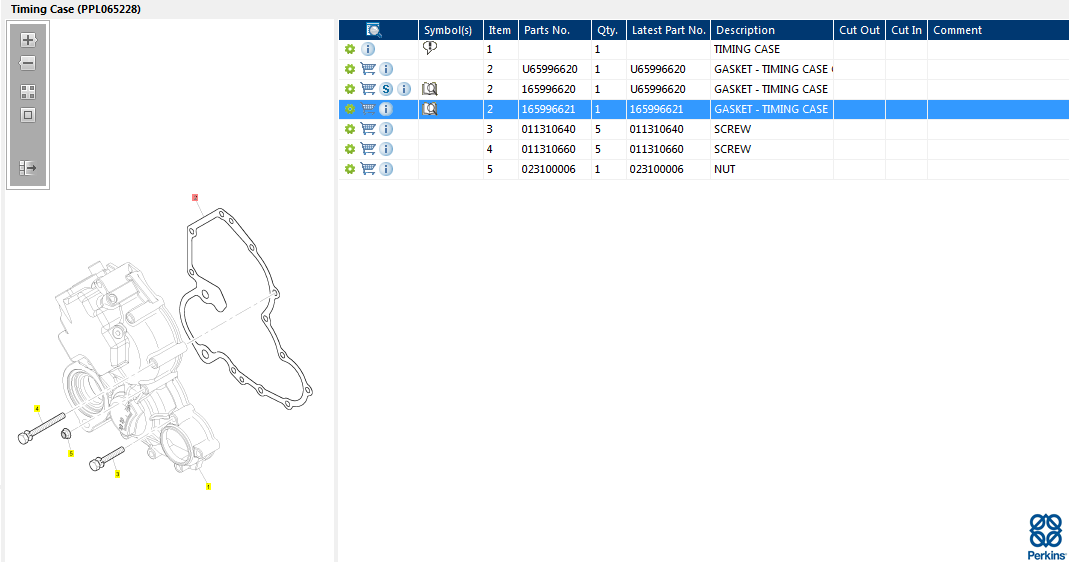
Task: Click book magnifier symbol for part 165996620
Action: pos(430,89)
